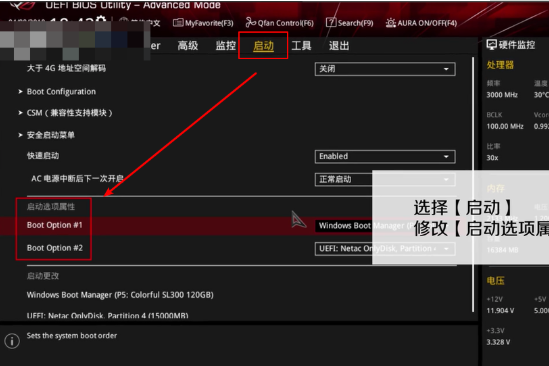The width and height of the screenshot is (549, 366).
Task: Open Qfan Control fan icon
Action: (x=250, y=22)
